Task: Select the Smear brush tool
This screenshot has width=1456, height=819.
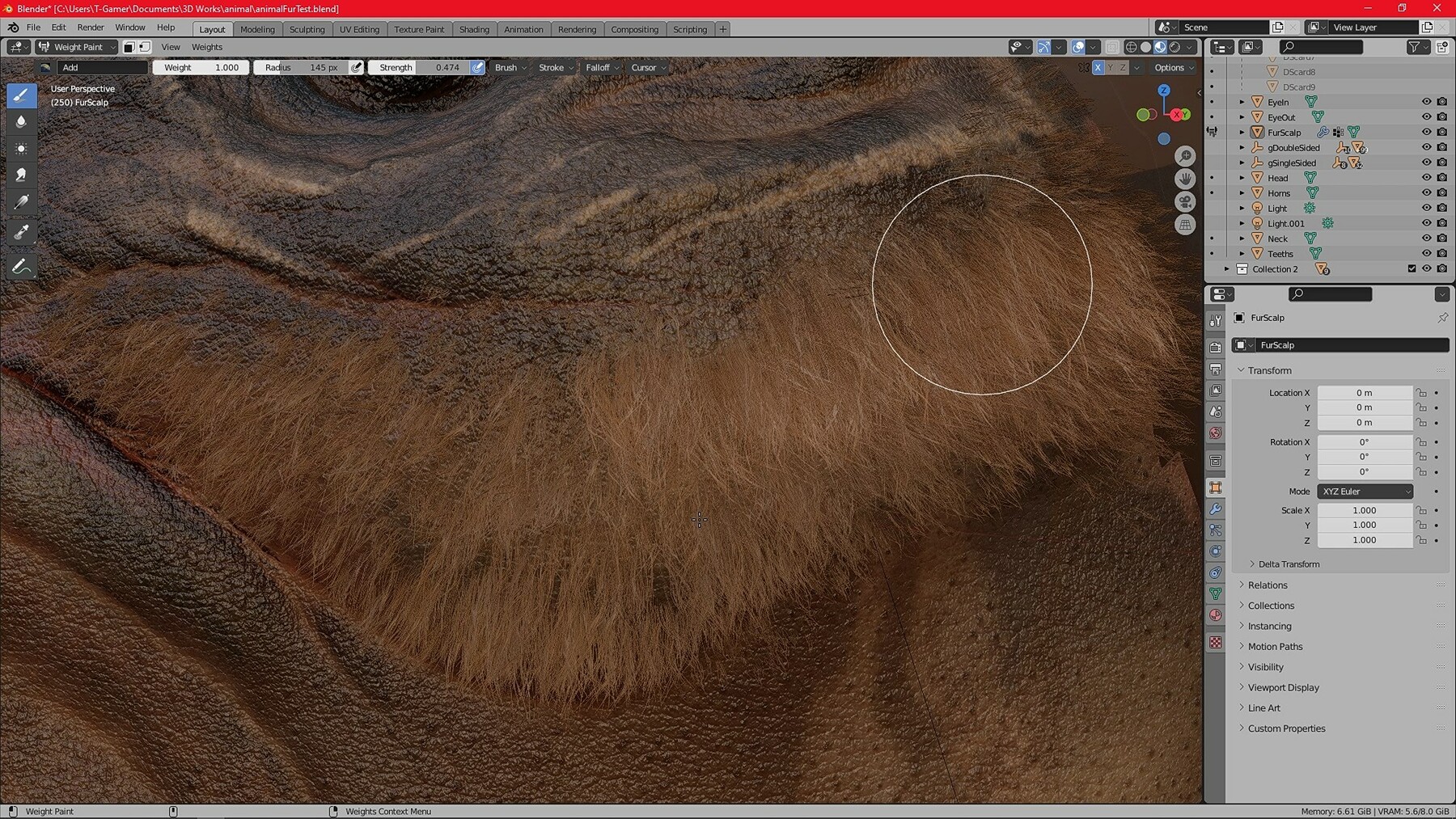Action: 21,175
